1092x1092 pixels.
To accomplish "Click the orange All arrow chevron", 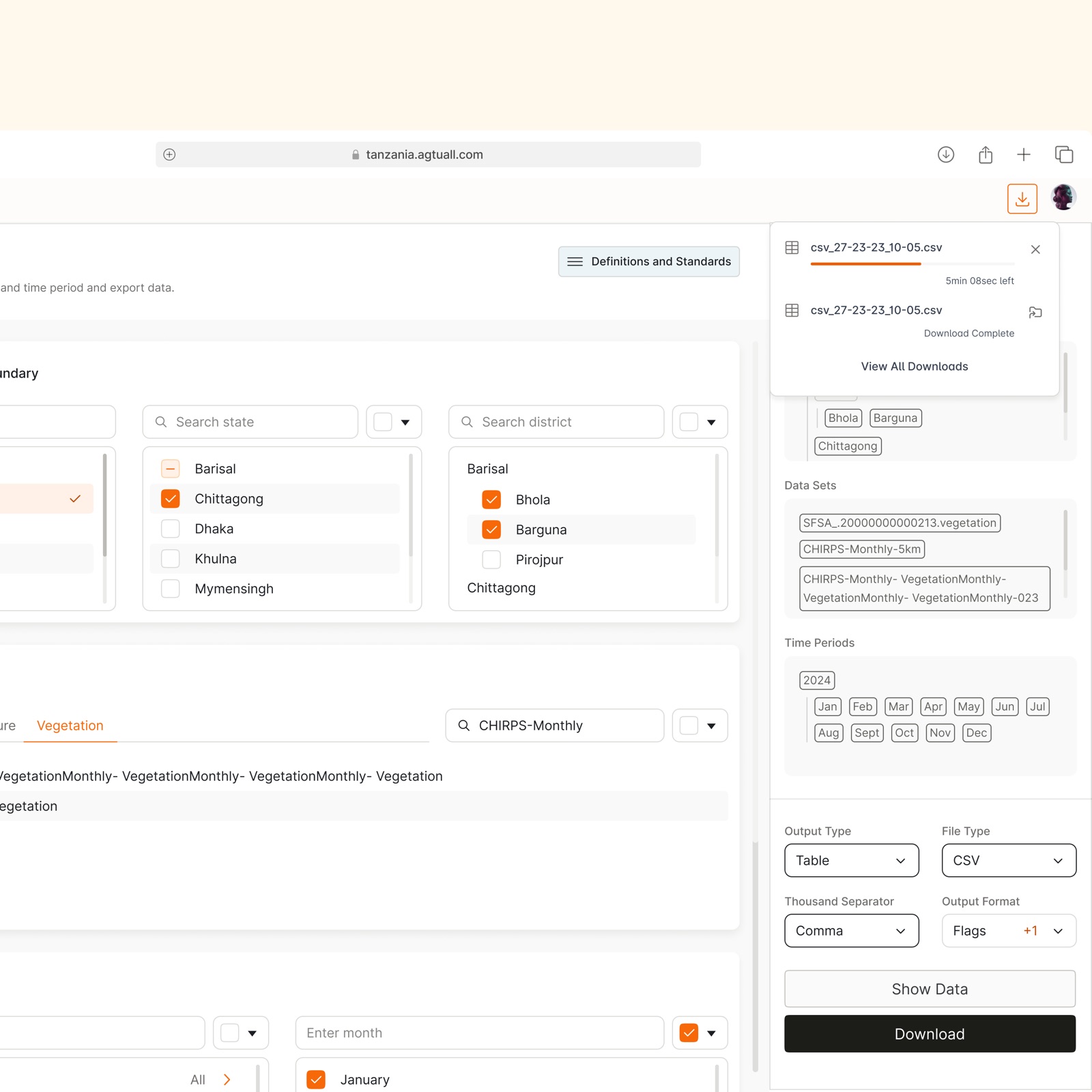I will (227, 1079).
